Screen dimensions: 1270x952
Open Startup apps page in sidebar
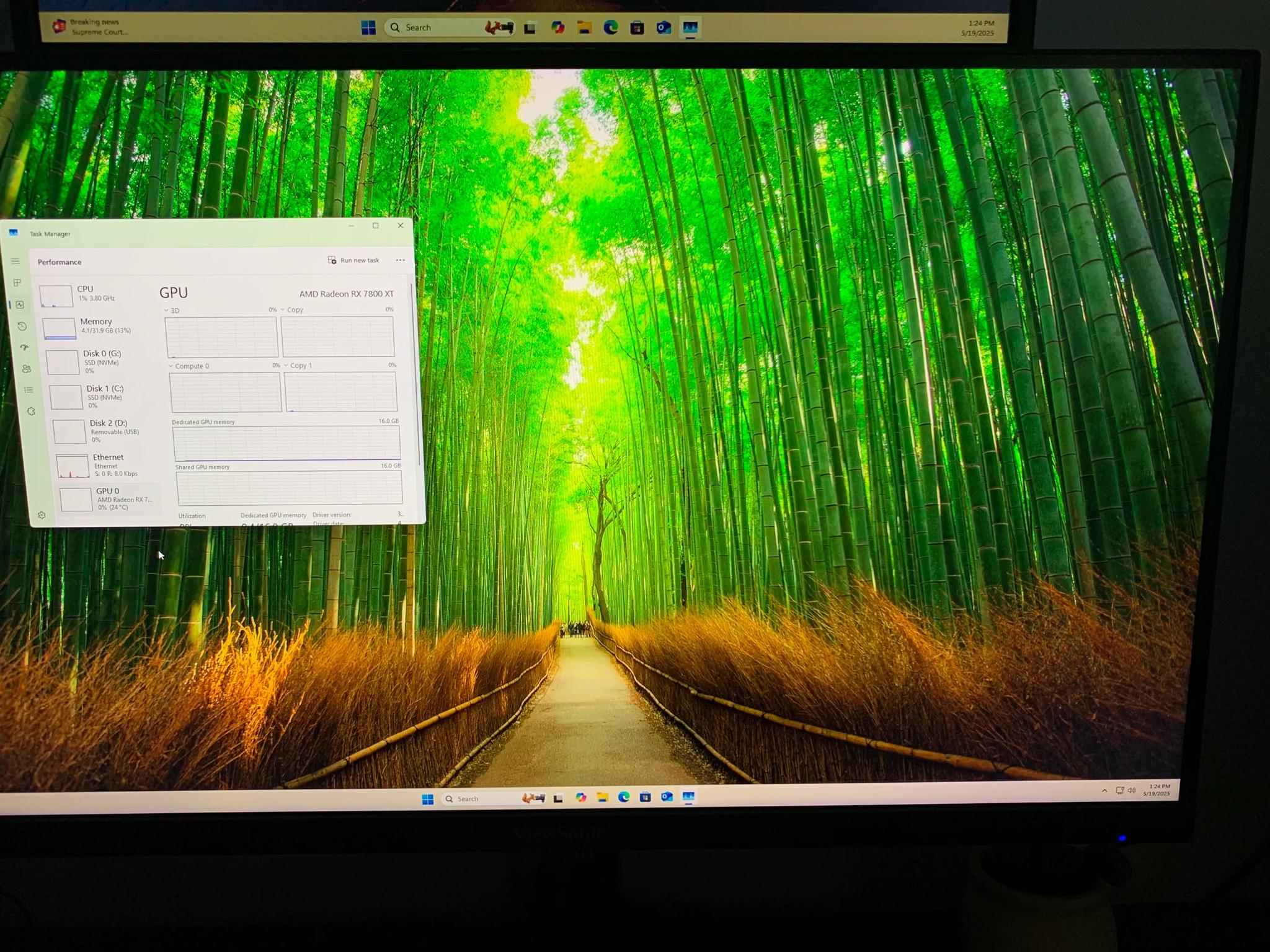(x=24, y=347)
